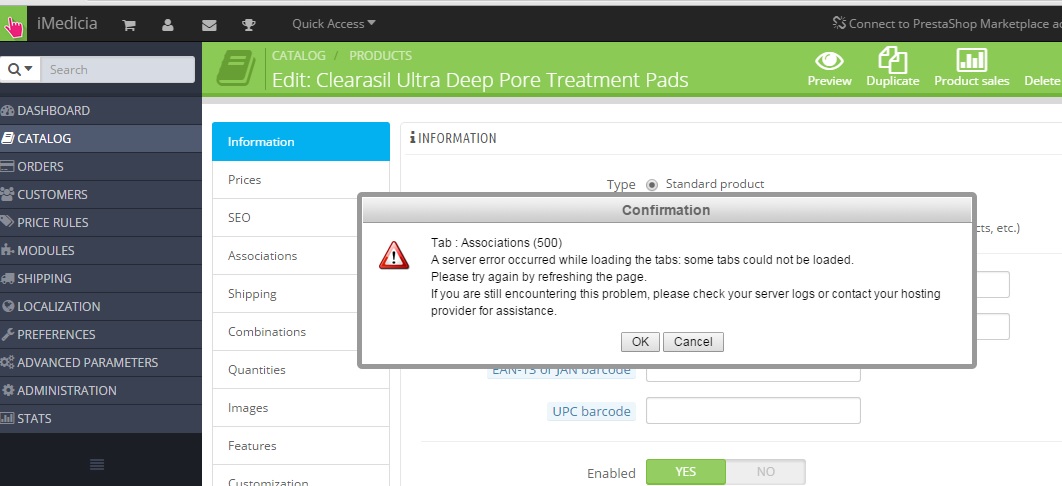Connect to PrestaShop Marketplace account link
Image resolution: width=1062 pixels, height=486 pixels.
[x=947, y=24]
